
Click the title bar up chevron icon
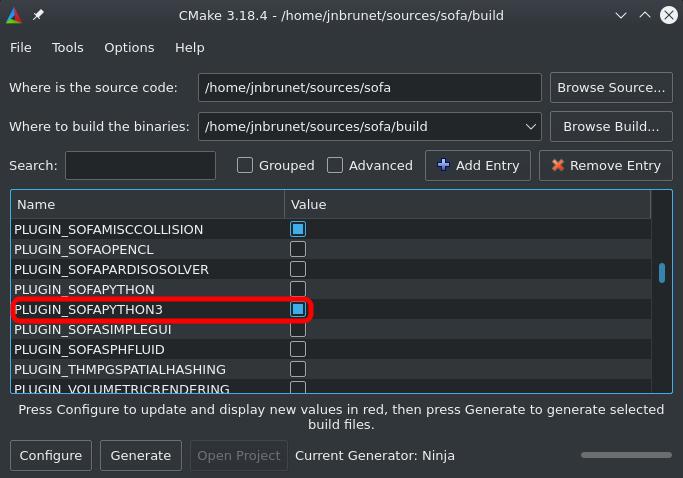point(645,15)
